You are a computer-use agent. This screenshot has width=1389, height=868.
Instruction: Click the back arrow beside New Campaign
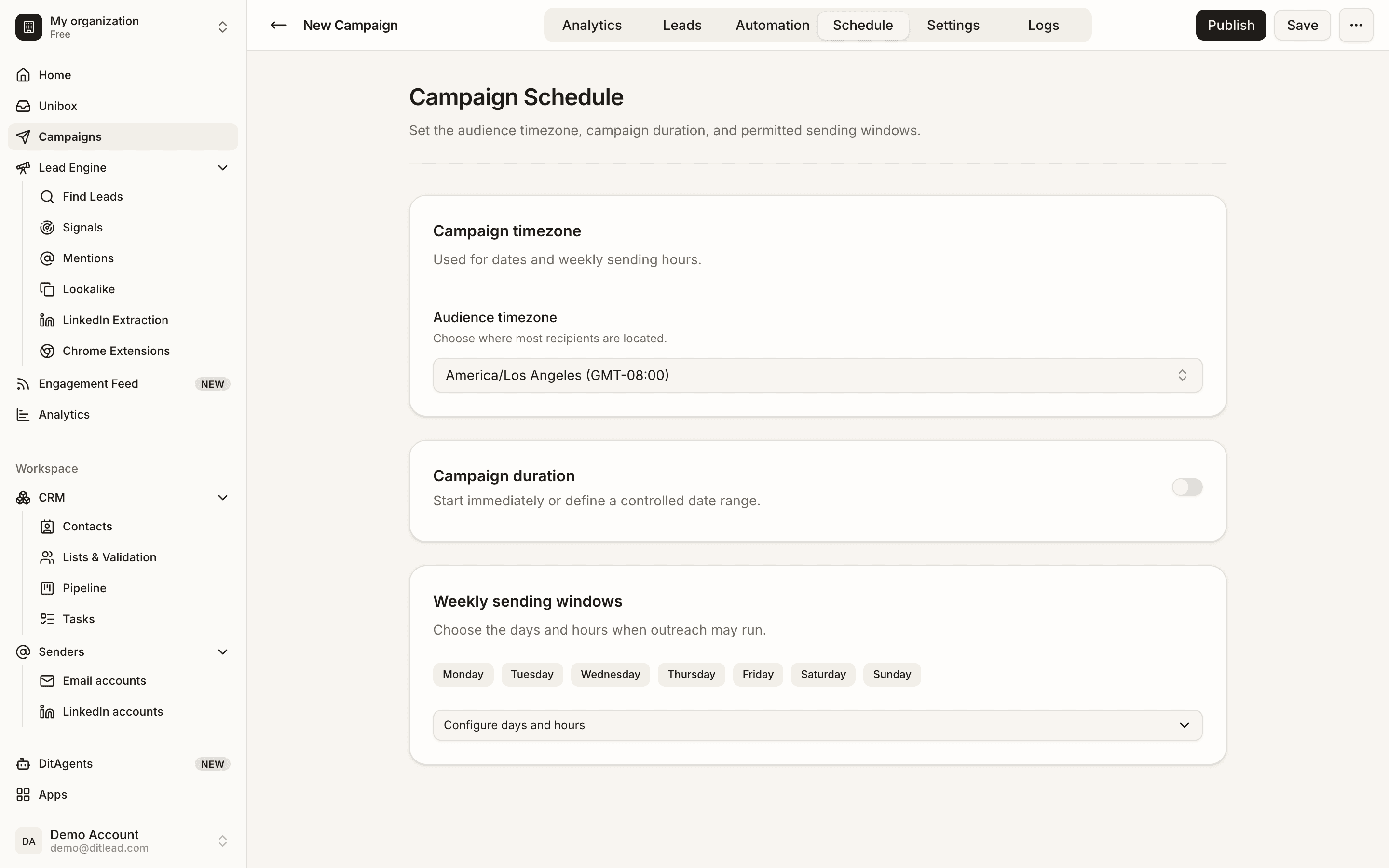click(278, 25)
